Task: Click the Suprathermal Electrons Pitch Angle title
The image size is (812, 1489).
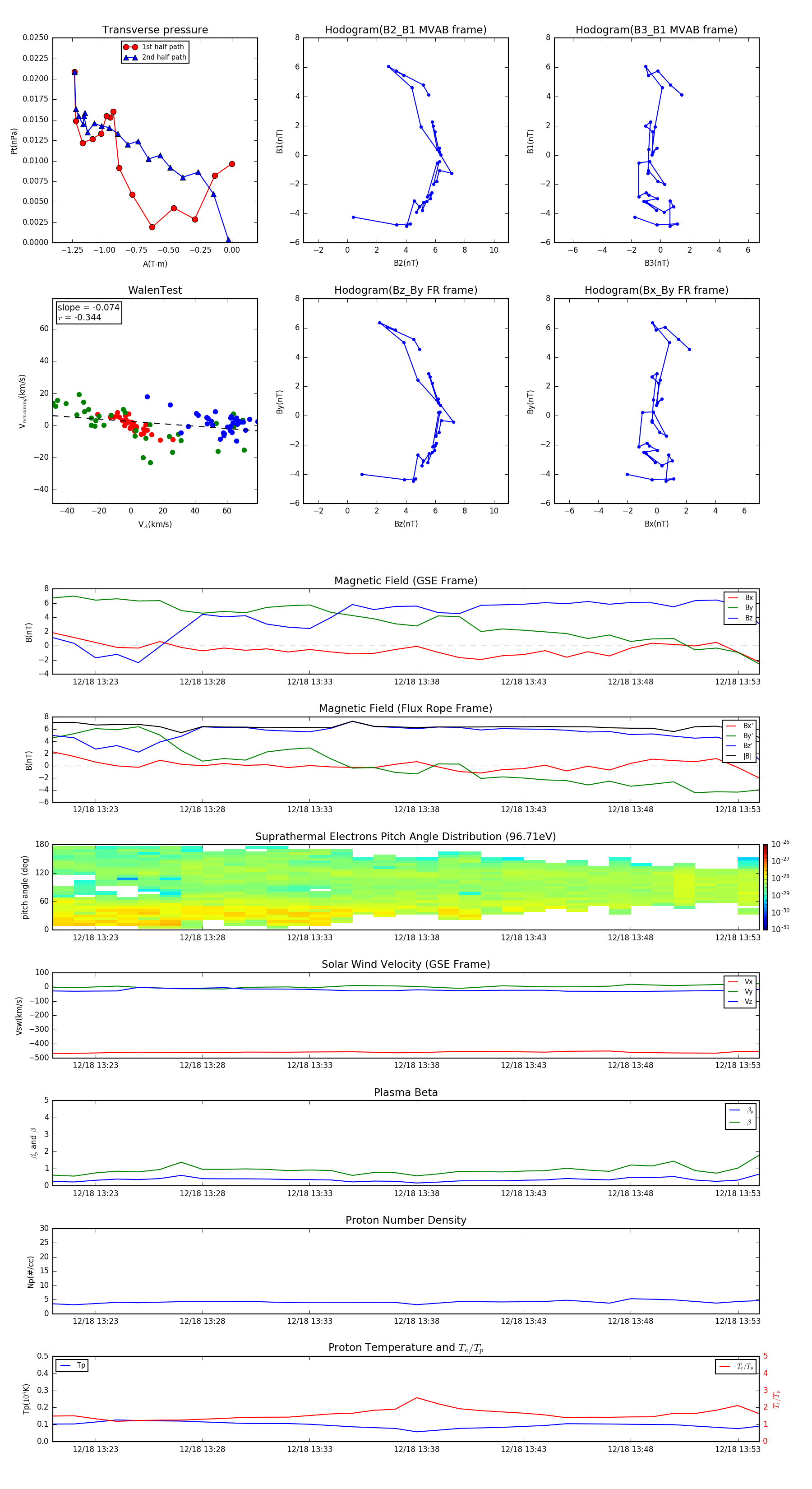Action: tap(406, 837)
